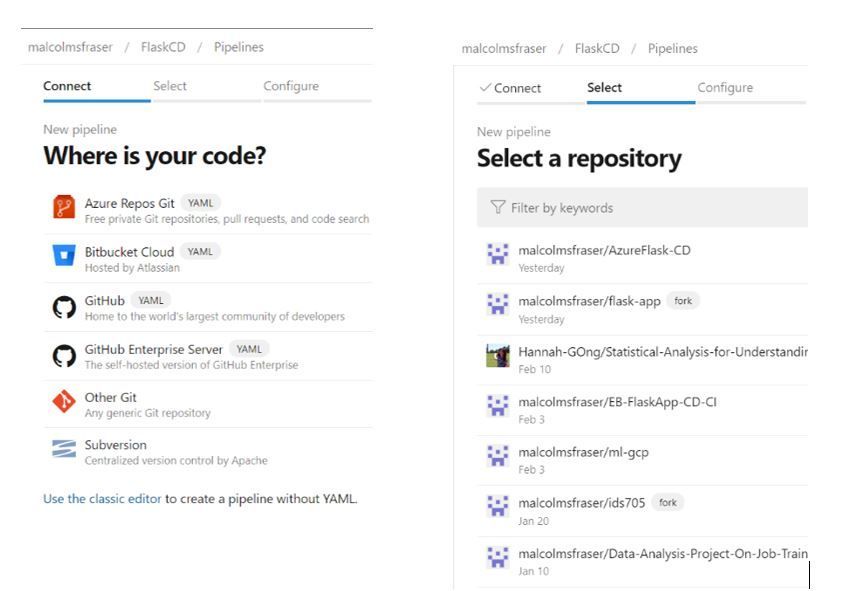The height and width of the screenshot is (591, 860).
Task: Choose Azure Repos Git as code source
Action: click(x=208, y=210)
